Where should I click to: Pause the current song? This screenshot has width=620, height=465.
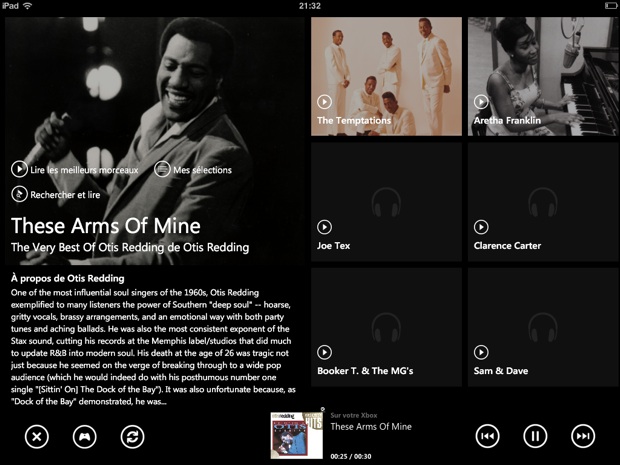pos(535,436)
